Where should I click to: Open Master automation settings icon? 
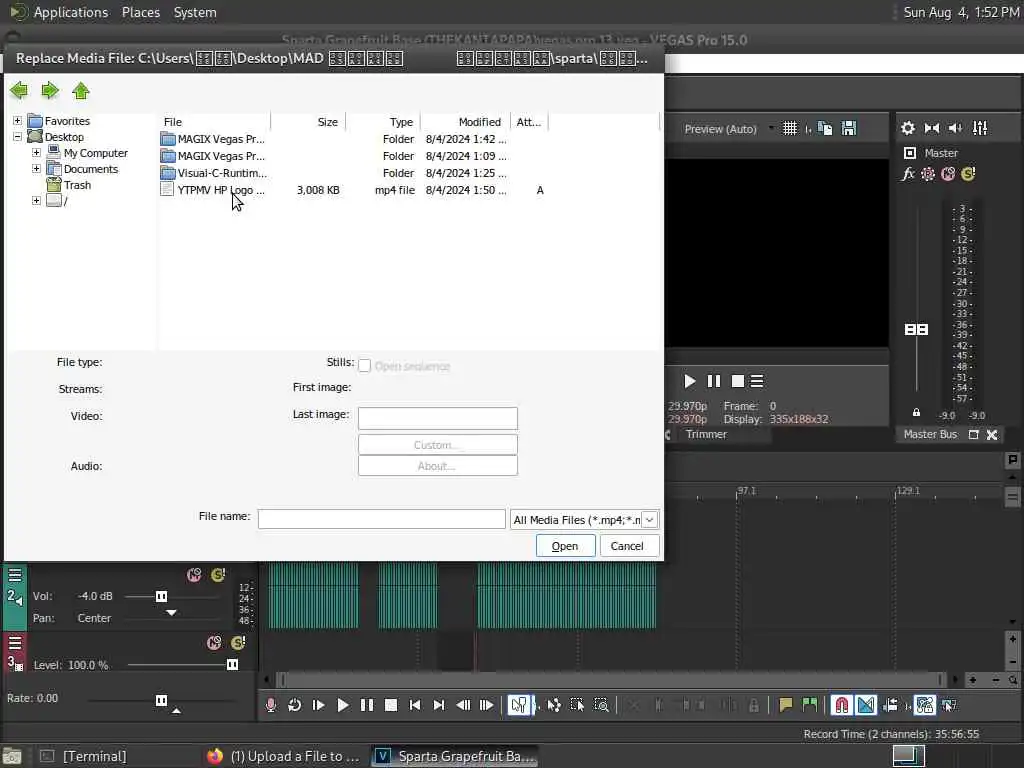tap(928, 174)
